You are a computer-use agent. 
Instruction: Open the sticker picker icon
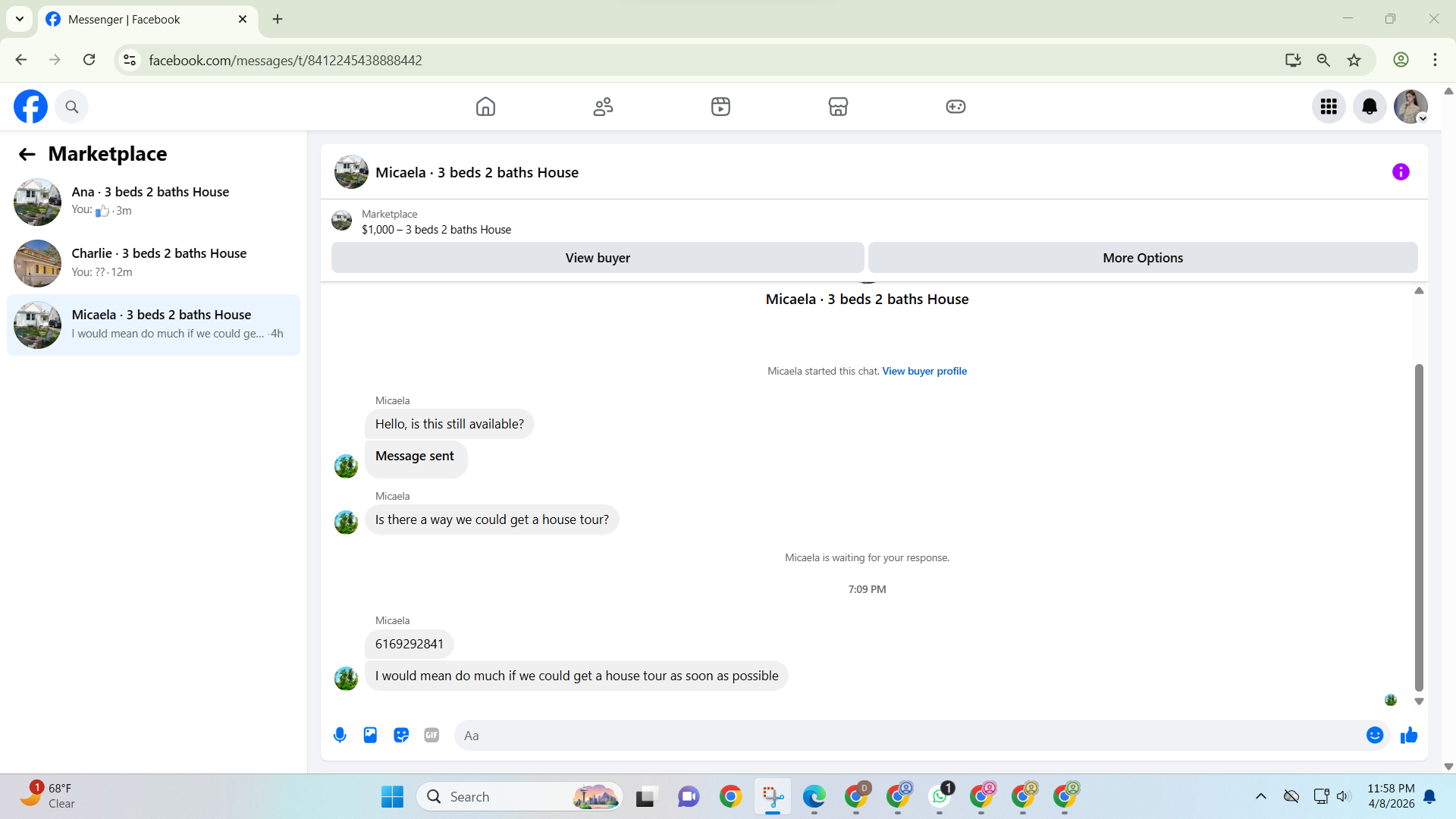pos(401,735)
